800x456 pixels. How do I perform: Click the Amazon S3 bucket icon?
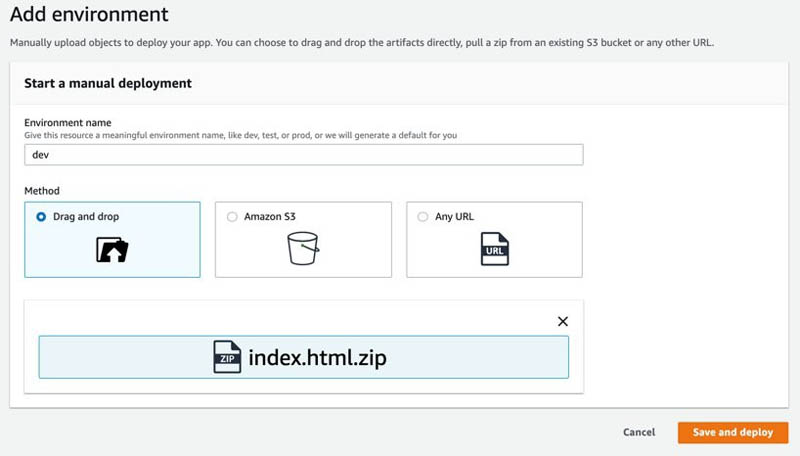click(303, 248)
